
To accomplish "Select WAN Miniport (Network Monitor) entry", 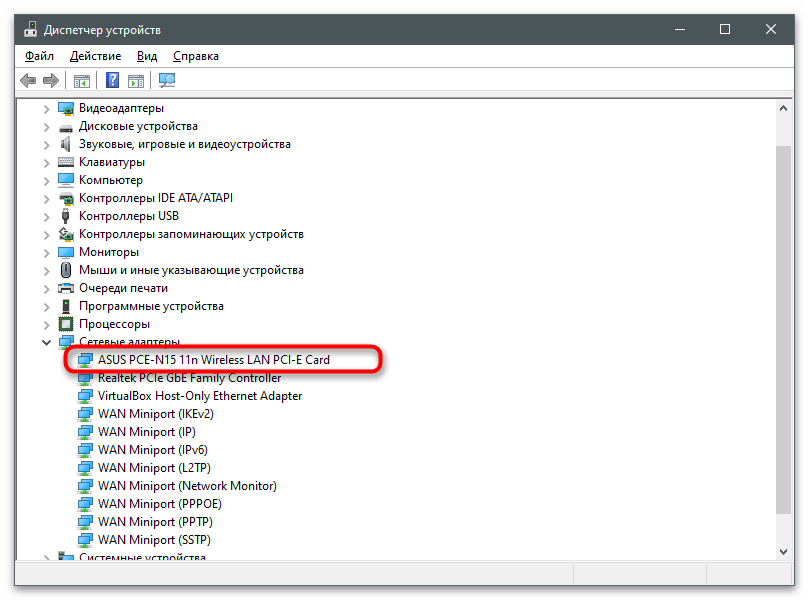I will click(187, 486).
